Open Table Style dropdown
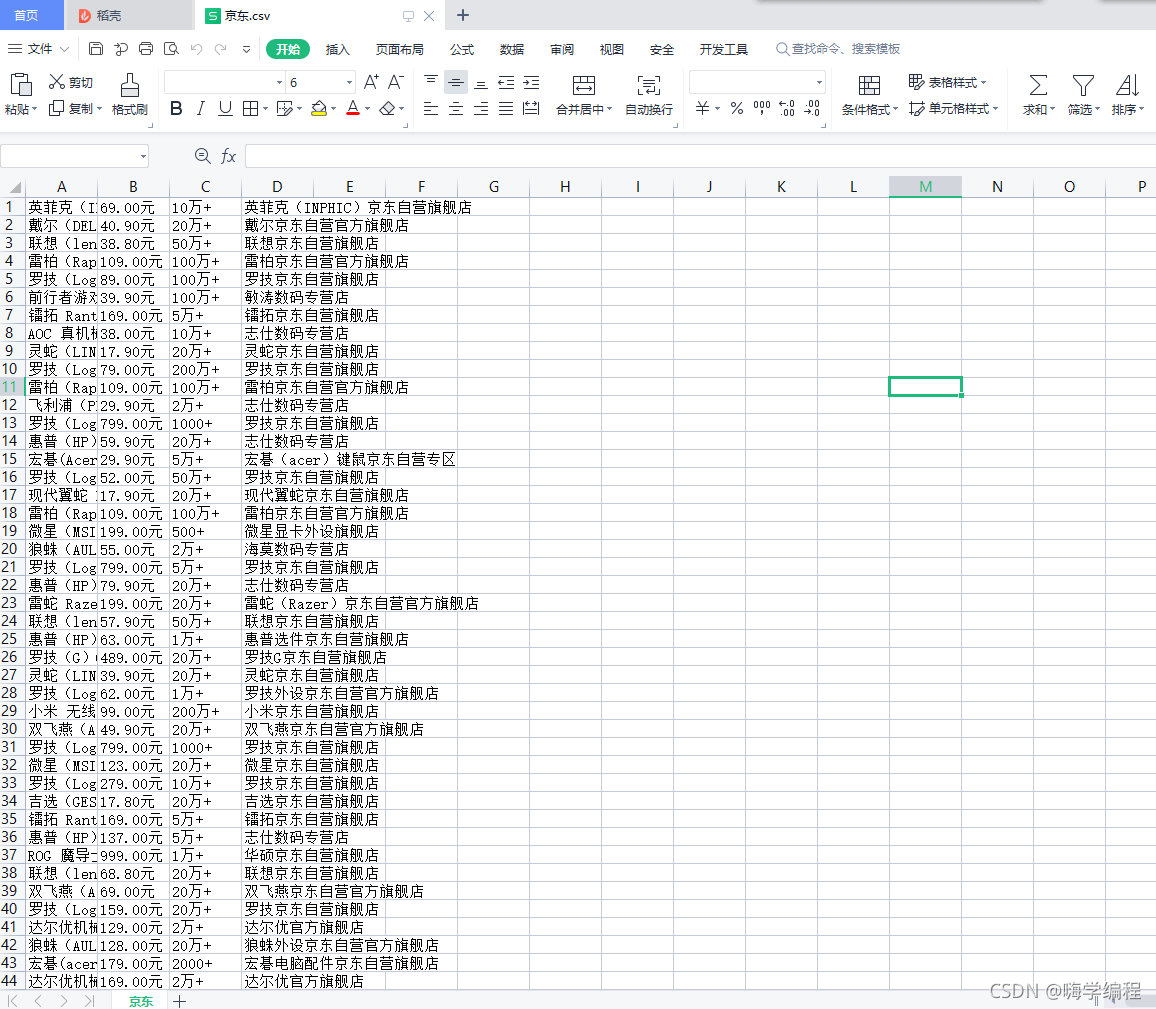Image resolution: width=1156 pixels, height=1009 pixels. click(x=947, y=82)
